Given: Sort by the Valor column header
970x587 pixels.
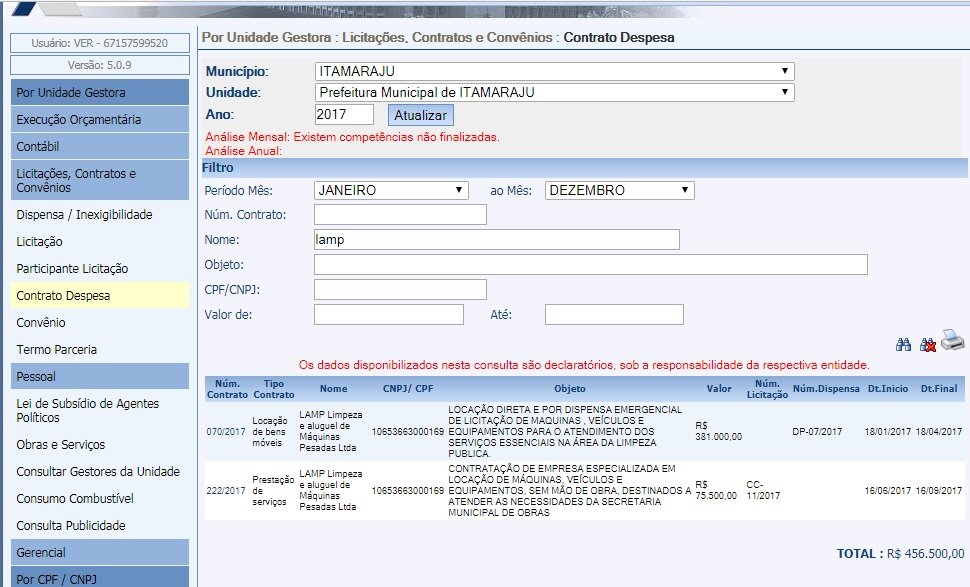Looking at the screenshot, I should (718, 389).
